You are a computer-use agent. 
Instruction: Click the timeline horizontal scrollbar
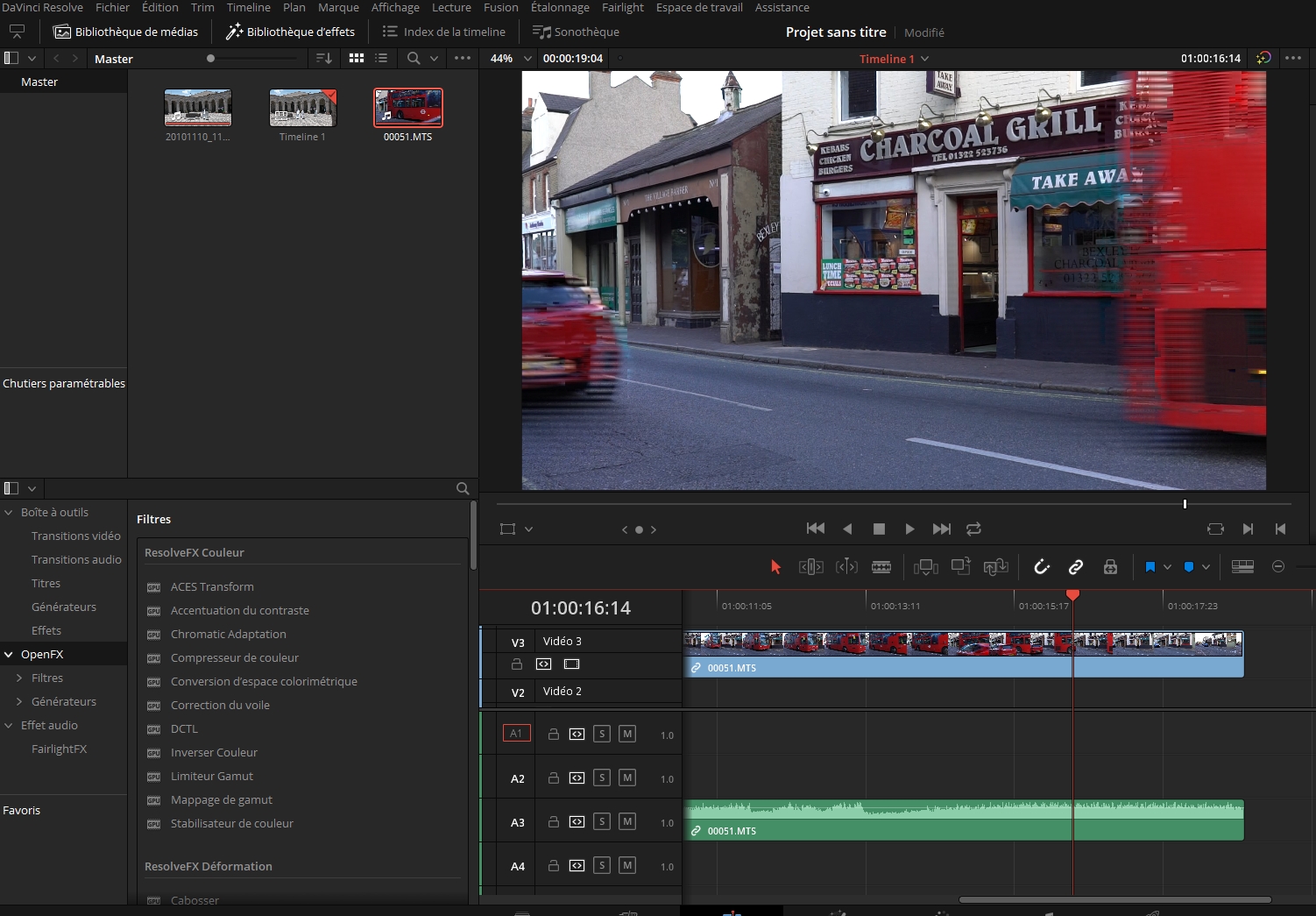1114,899
